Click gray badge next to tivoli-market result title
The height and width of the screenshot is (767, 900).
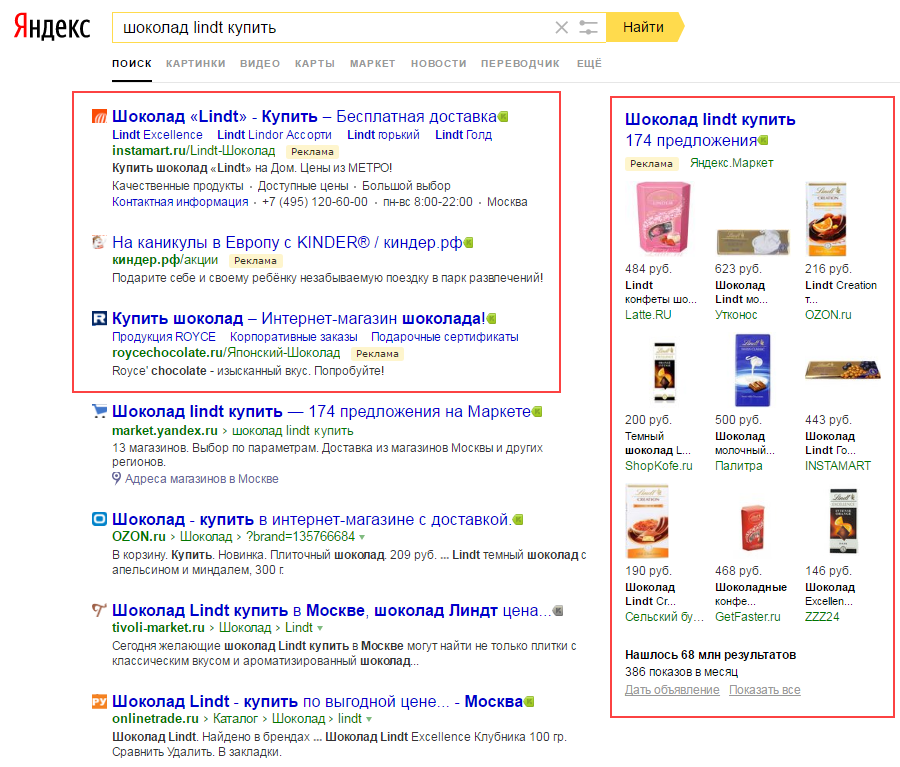point(558,610)
